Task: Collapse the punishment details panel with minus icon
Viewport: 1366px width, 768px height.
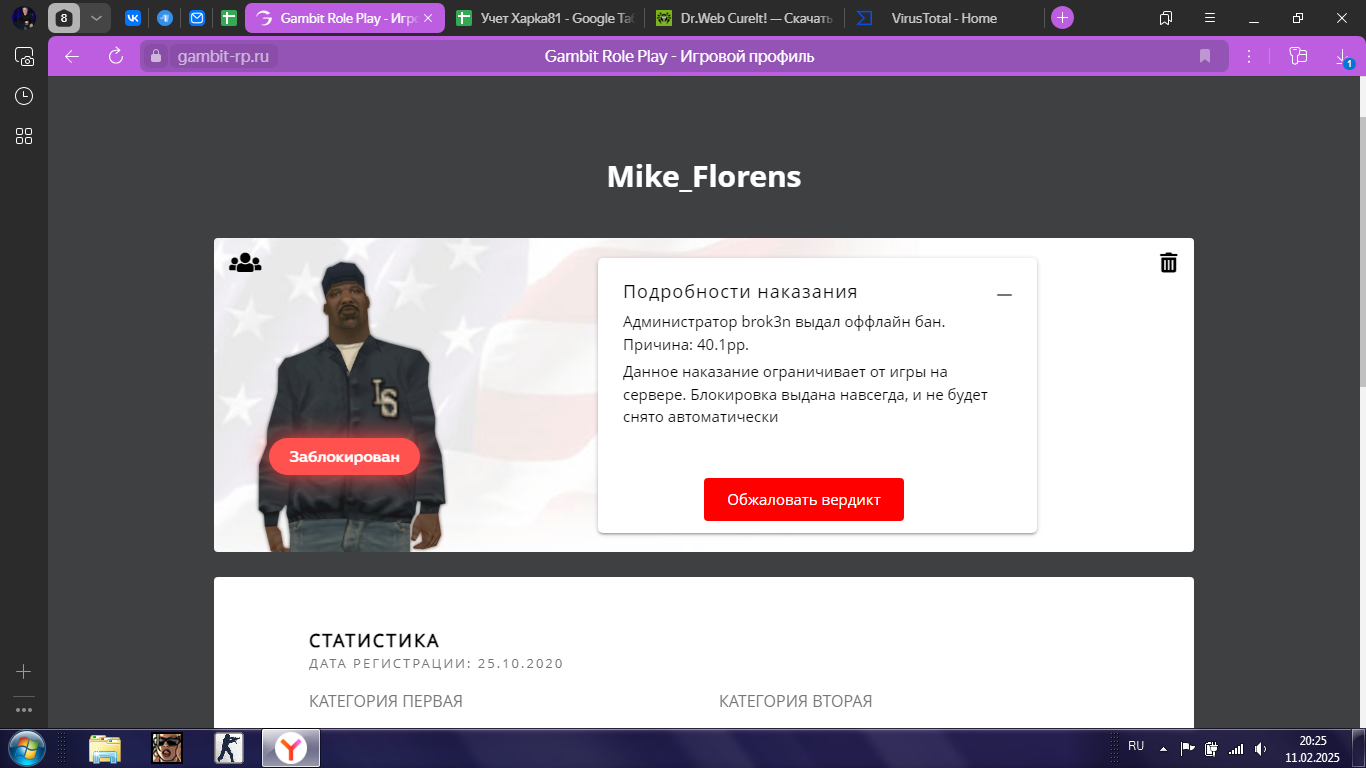Action: [1005, 295]
